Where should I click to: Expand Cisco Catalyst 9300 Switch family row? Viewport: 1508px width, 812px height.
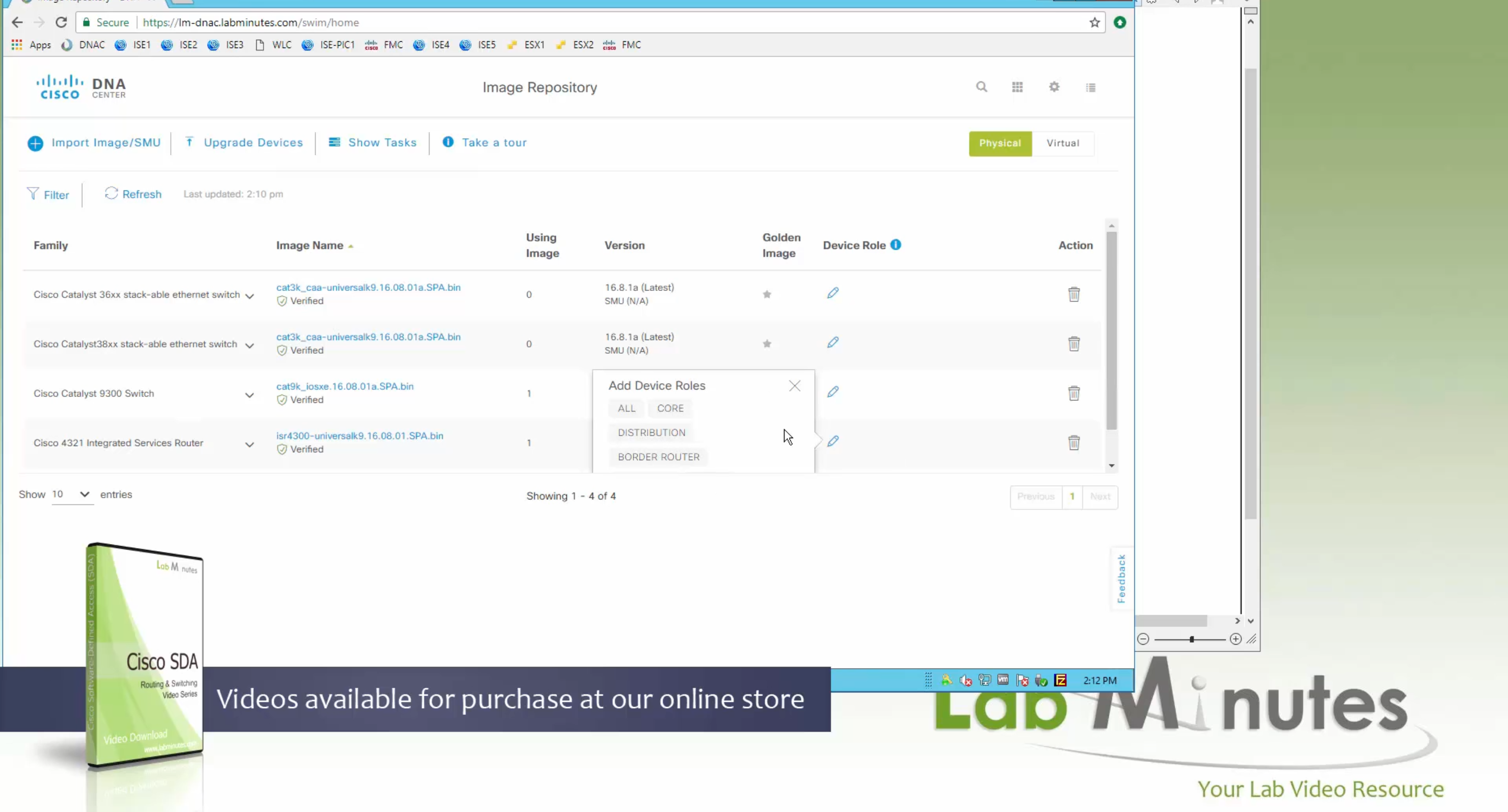pyautogui.click(x=249, y=395)
